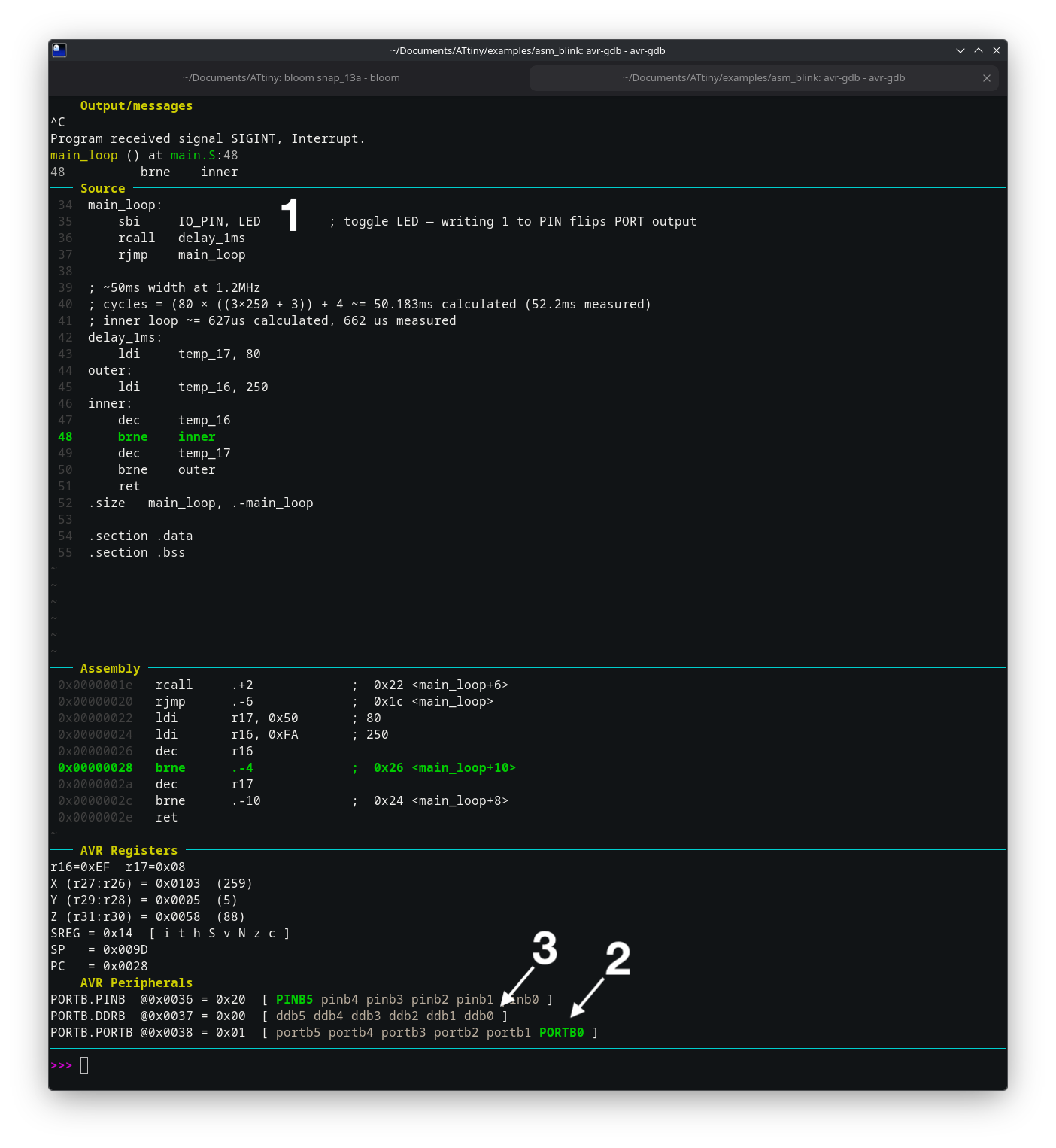Click the portb5 bit flag
Image resolution: width=1056 pixels, height=1148 pixels.
[299, 1033]
